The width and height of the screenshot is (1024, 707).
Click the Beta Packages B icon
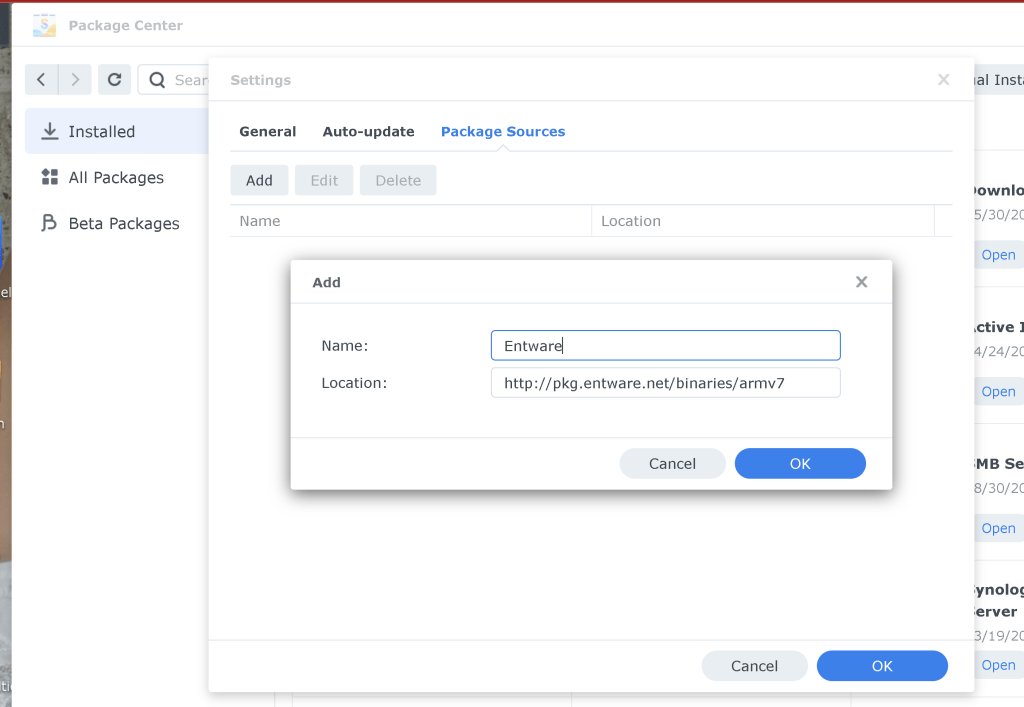pos(49,223)
